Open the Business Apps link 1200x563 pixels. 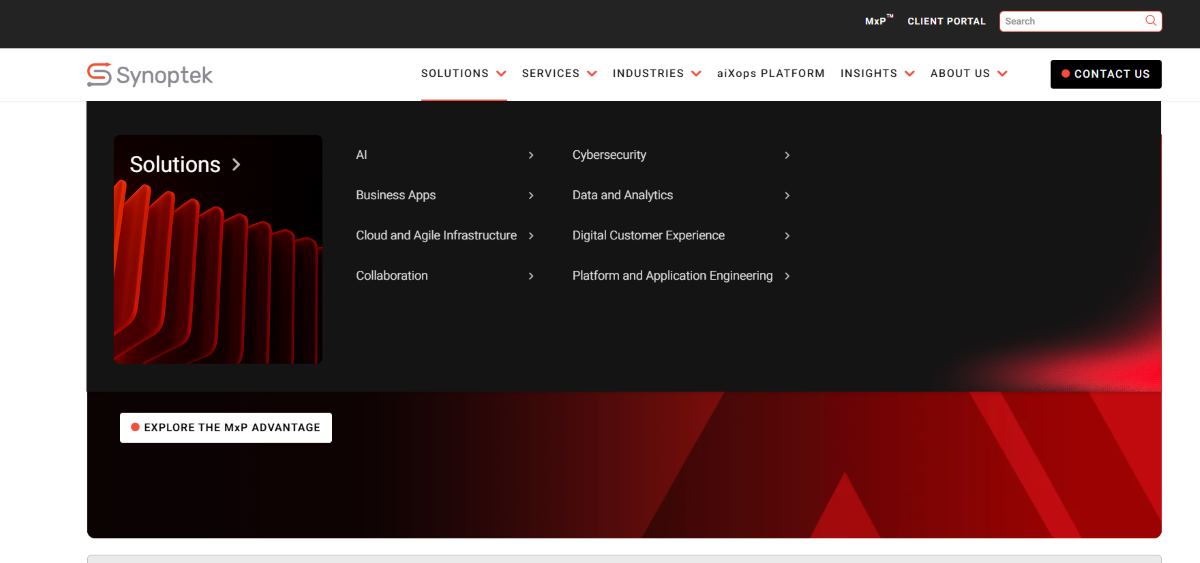[396, 195]
